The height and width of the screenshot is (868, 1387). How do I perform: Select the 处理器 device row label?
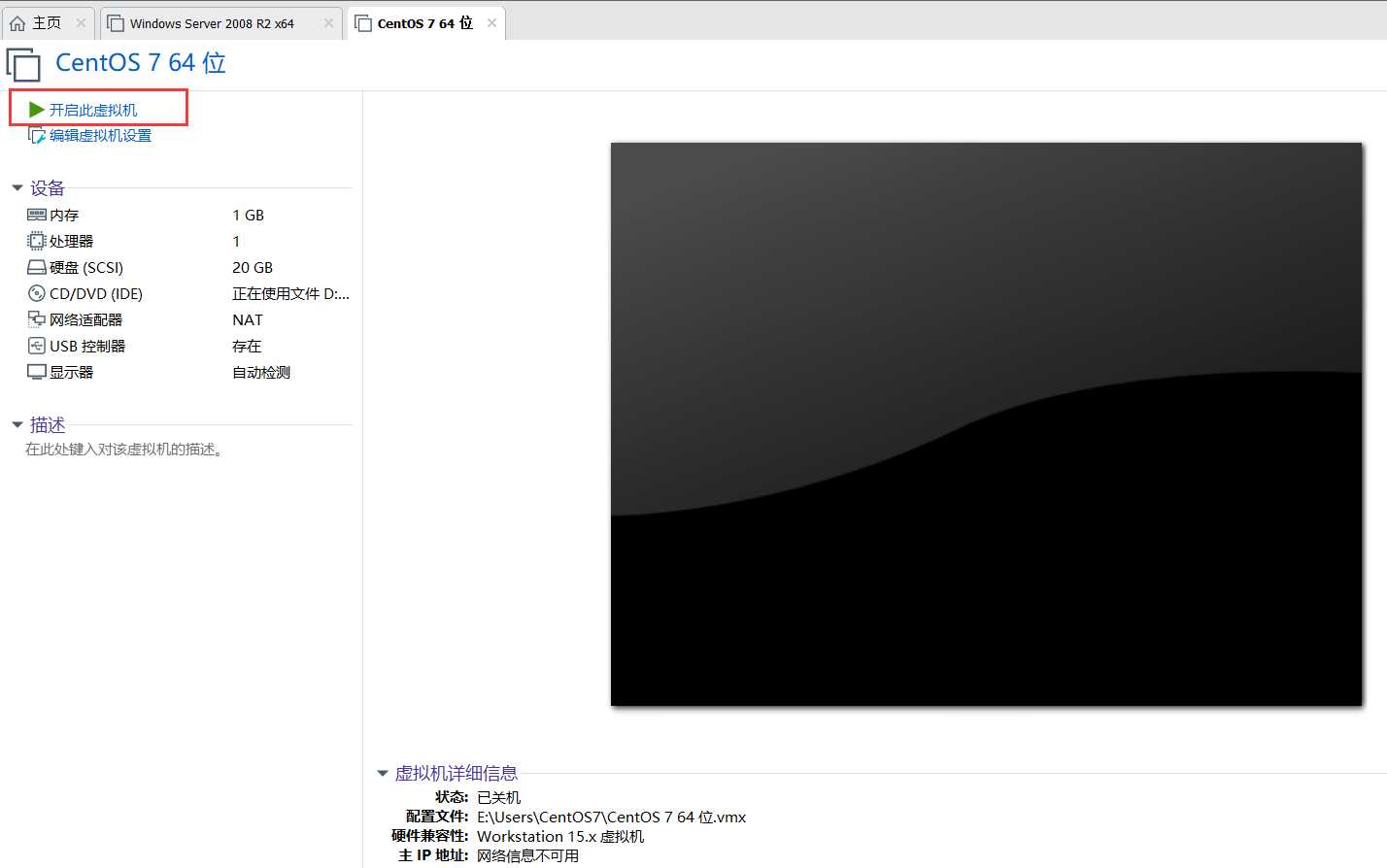72,241
